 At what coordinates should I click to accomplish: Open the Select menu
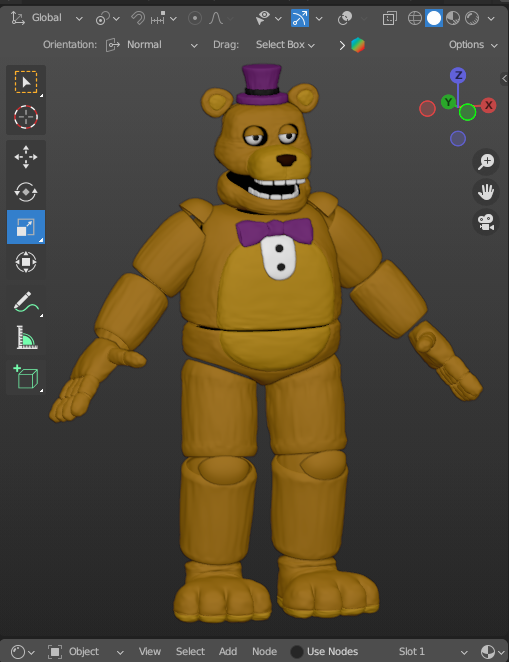(x=190, y=652)
